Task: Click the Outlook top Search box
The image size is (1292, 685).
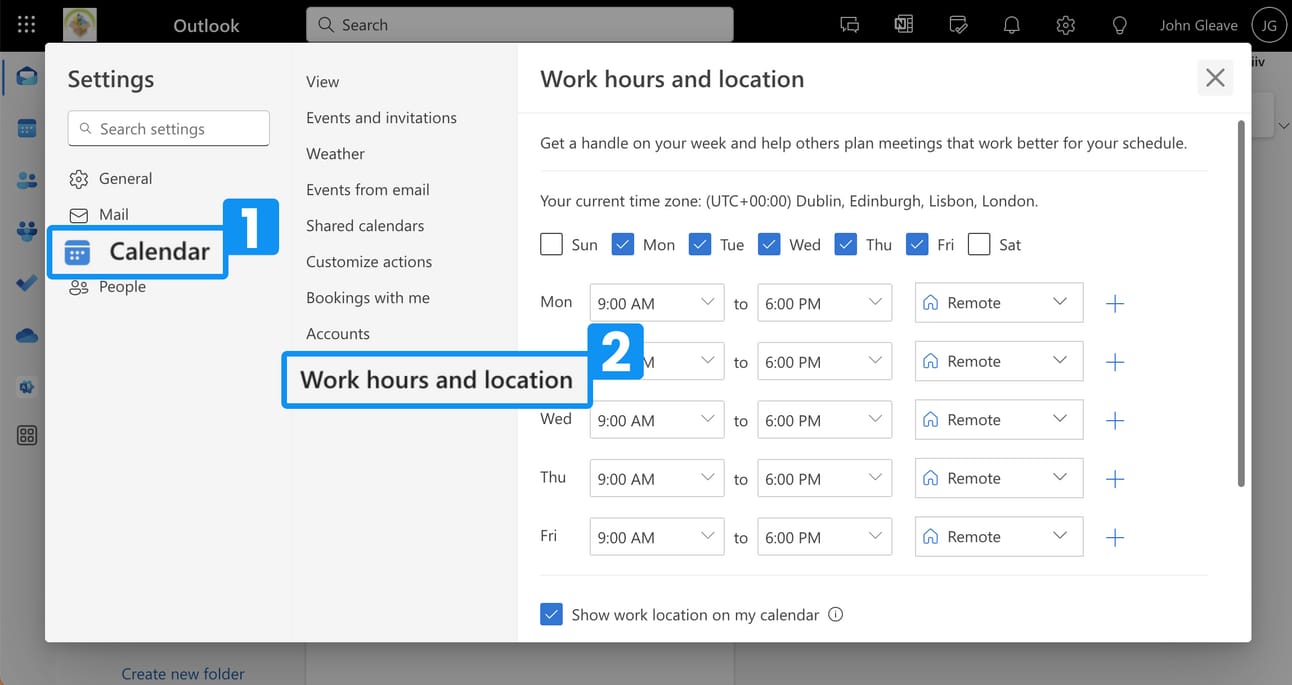Action: [x=520, y=25]
